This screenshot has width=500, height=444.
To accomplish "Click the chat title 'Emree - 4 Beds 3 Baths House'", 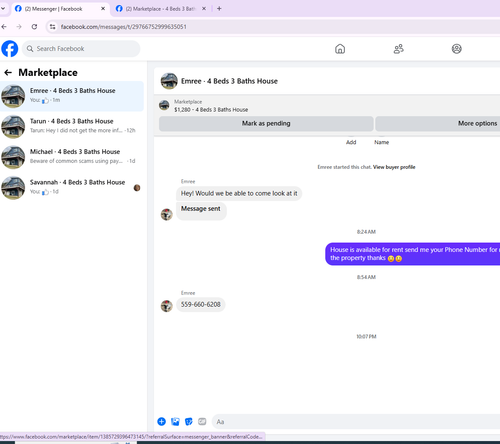I will pos(229,81).
